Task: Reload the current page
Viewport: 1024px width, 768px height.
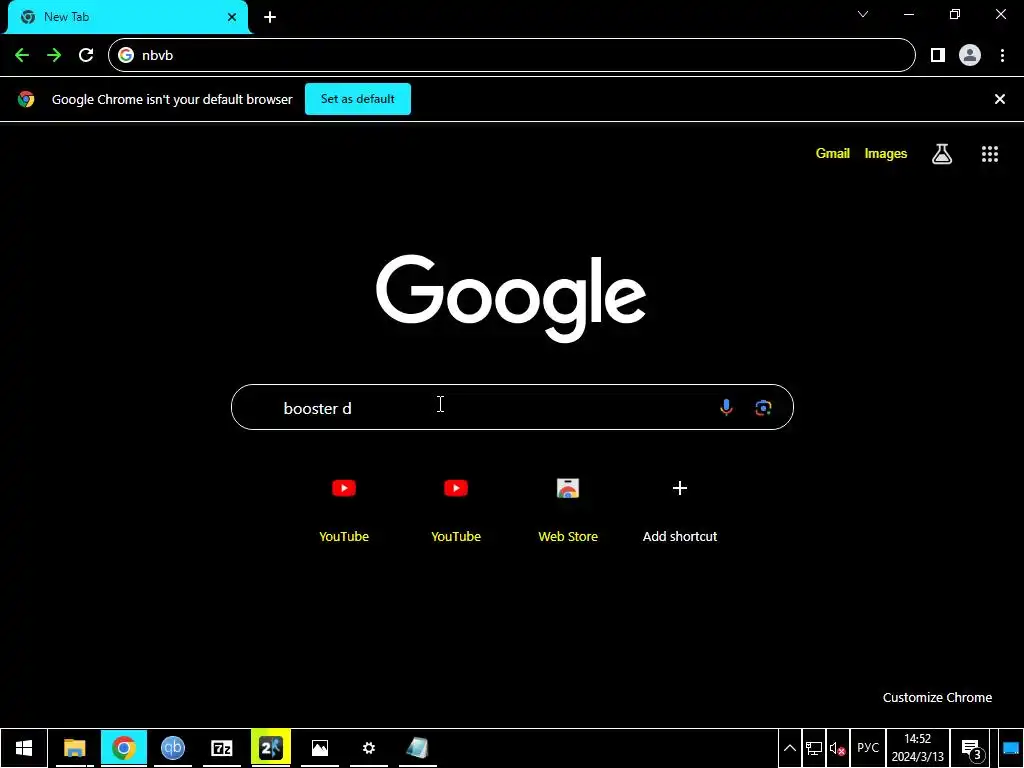Action: point(86,56)
